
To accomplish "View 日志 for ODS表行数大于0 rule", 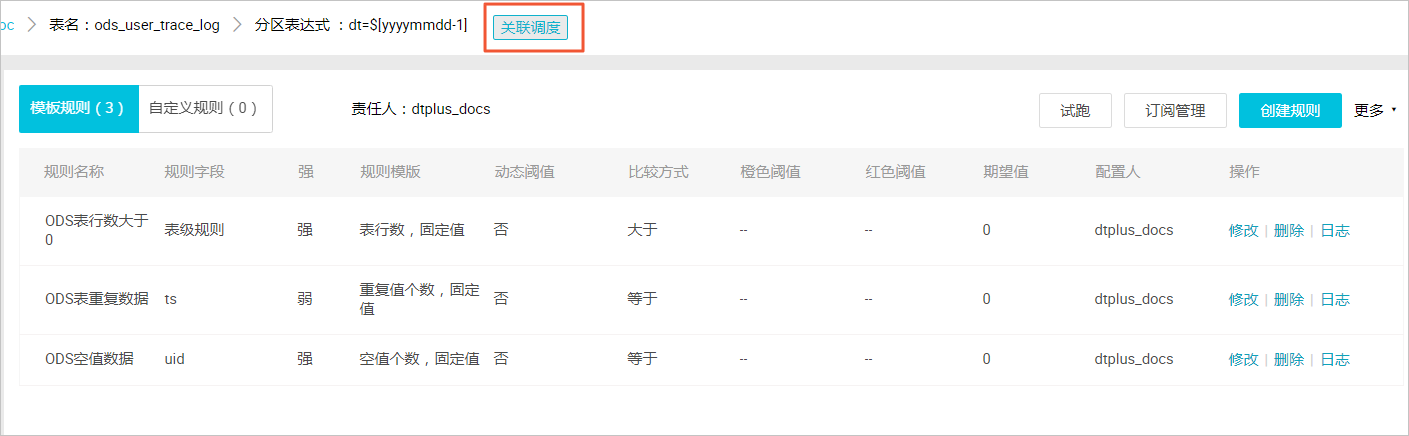I will [x=1335, y=230].
